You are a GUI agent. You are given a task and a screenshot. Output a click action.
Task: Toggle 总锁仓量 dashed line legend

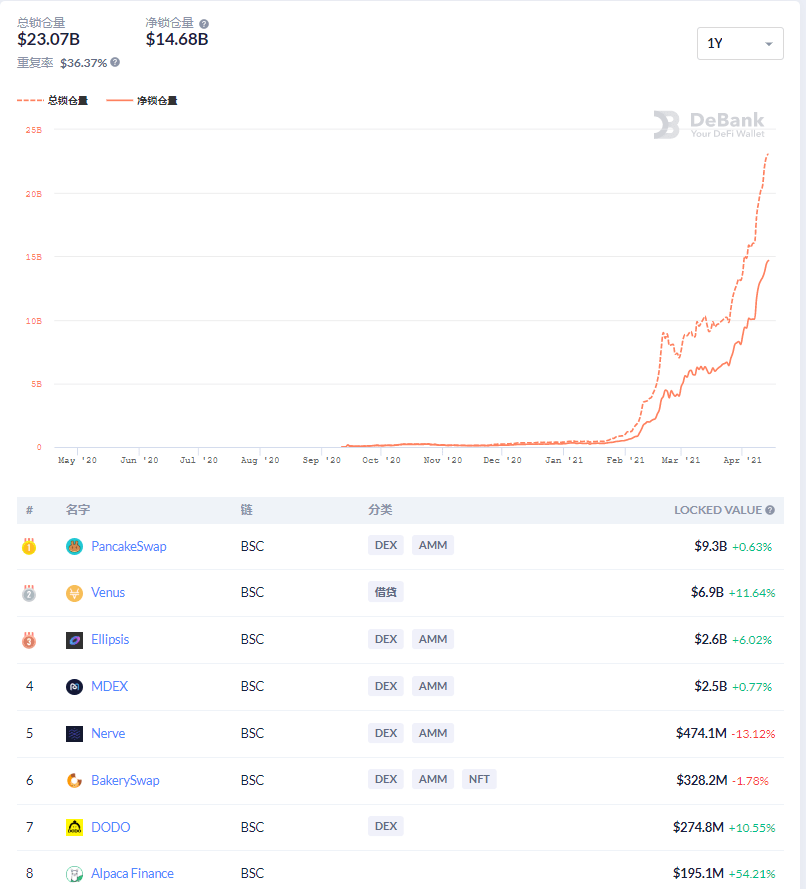52,100
